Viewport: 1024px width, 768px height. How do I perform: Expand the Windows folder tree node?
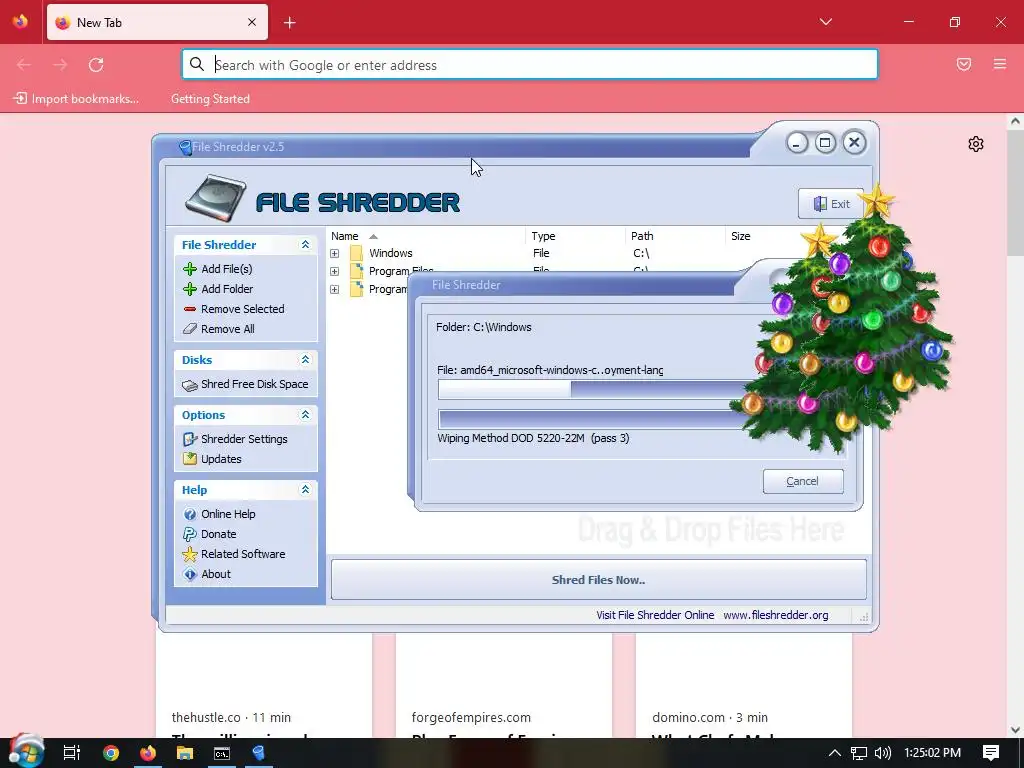tap(334, 253)
